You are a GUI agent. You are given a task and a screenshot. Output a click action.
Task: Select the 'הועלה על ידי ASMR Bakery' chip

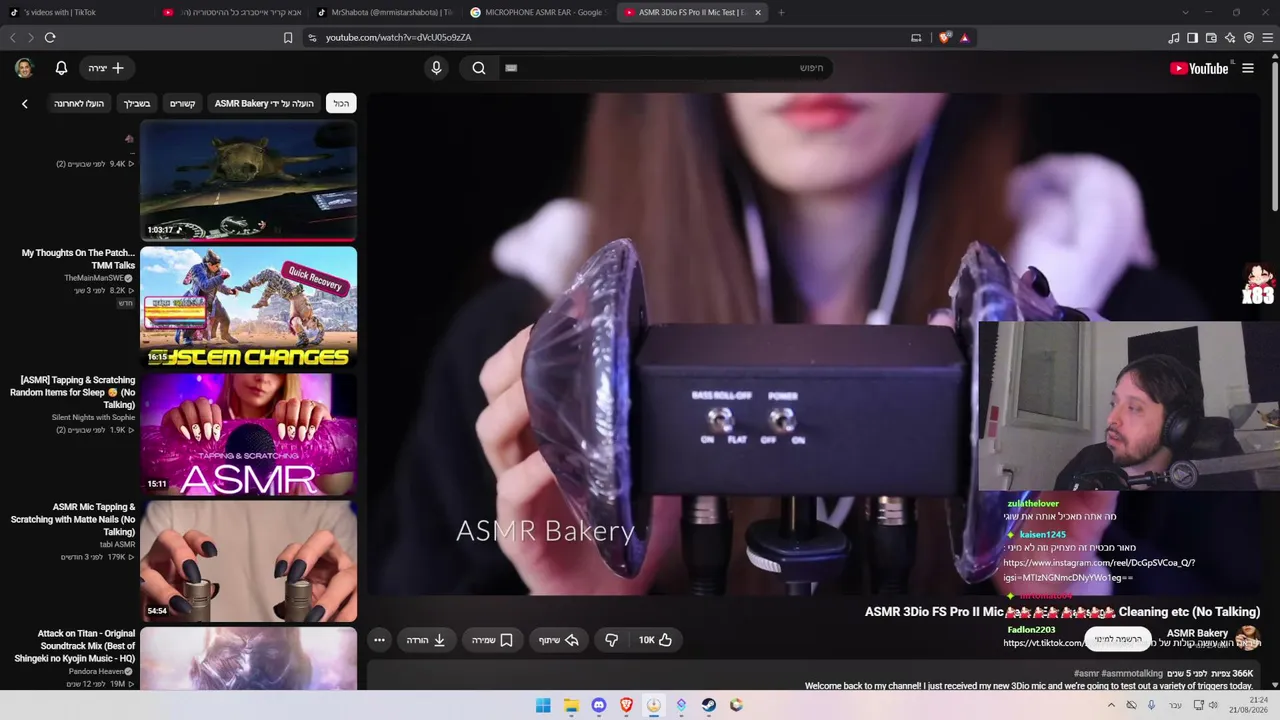pyautogui.click(x=264, y=103)
